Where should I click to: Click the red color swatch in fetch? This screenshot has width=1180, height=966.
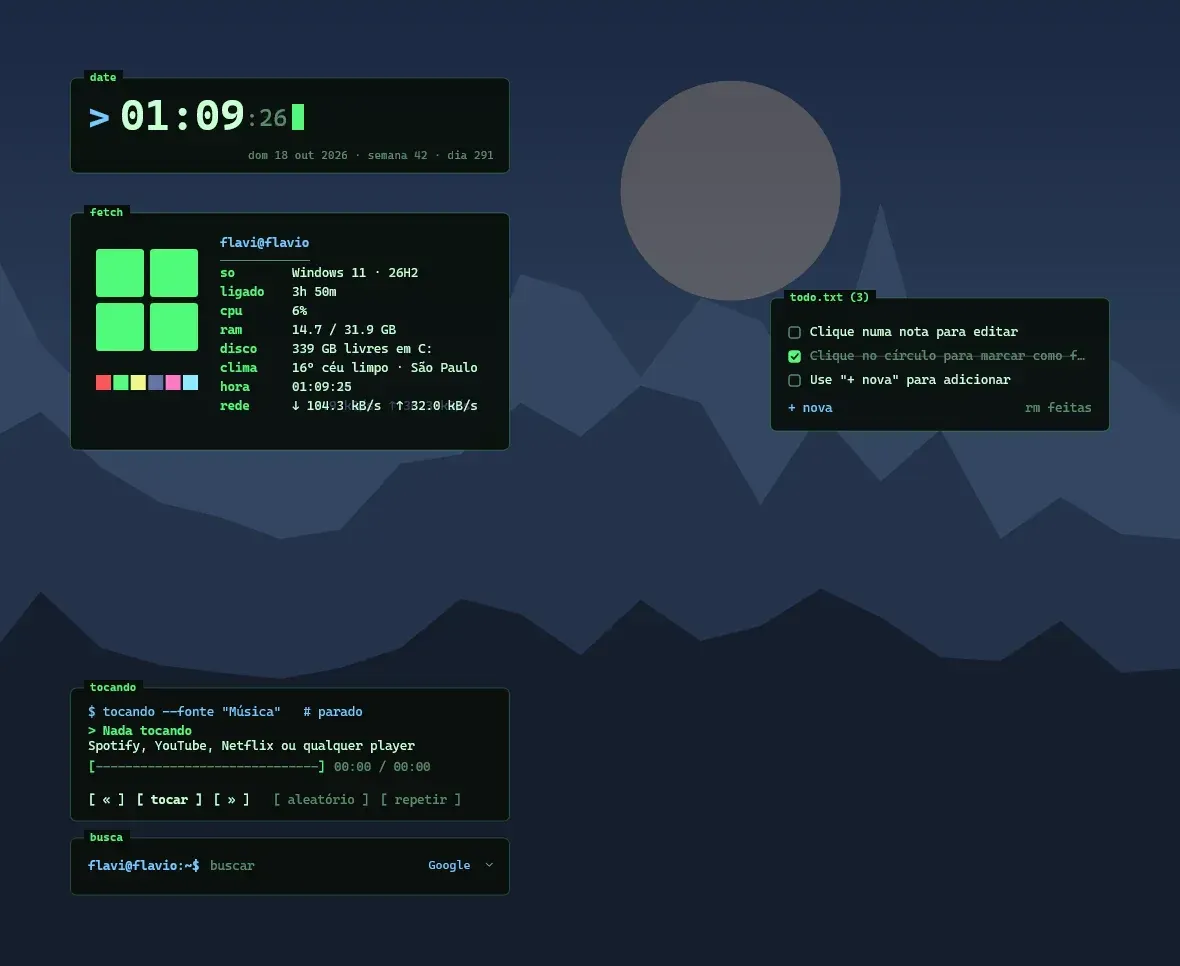coord(103,382)
